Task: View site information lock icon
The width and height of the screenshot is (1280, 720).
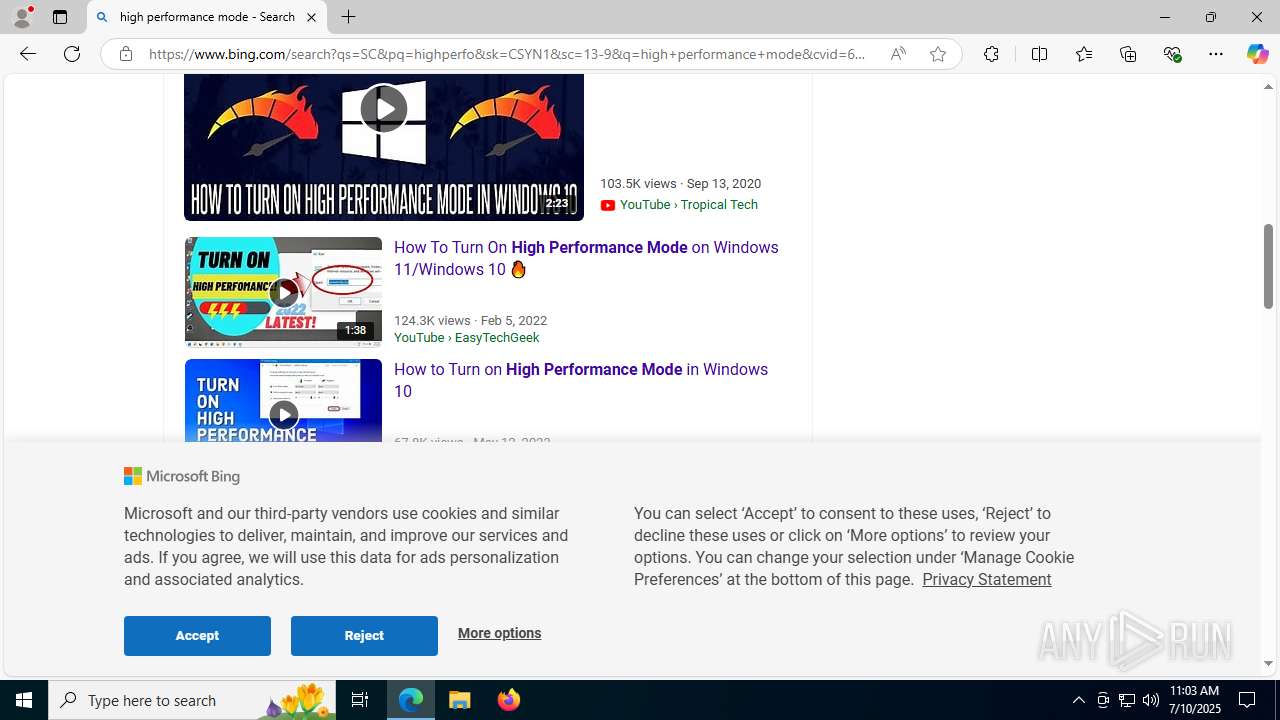Action: coord(125,54)
